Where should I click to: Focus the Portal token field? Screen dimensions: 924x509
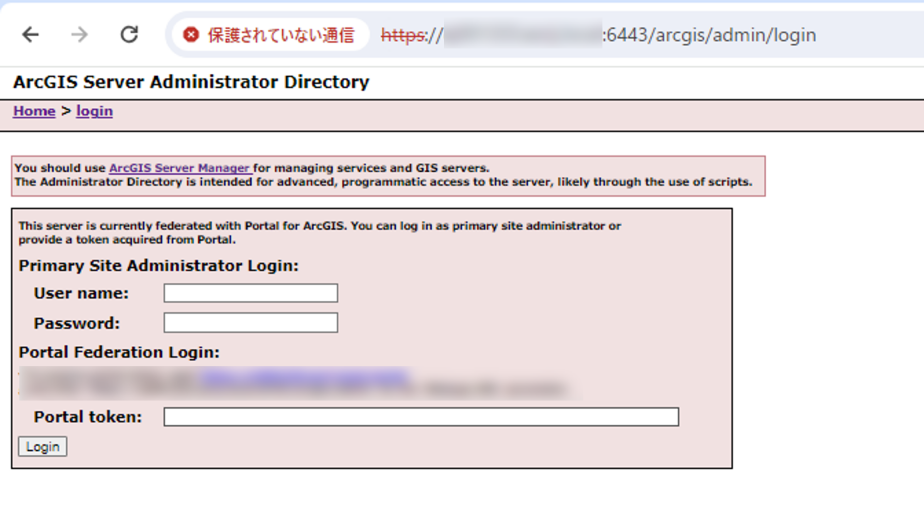(421, 417)
